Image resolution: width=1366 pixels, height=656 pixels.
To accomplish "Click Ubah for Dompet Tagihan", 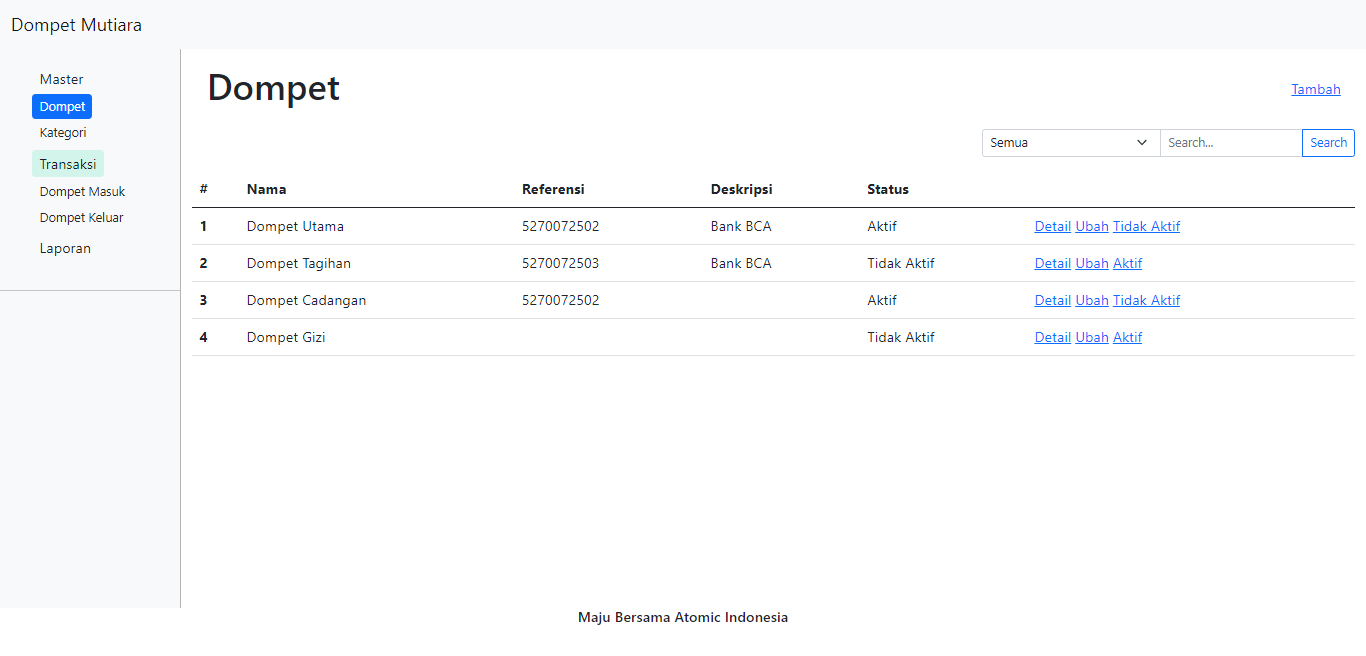I will point(1091,264).
